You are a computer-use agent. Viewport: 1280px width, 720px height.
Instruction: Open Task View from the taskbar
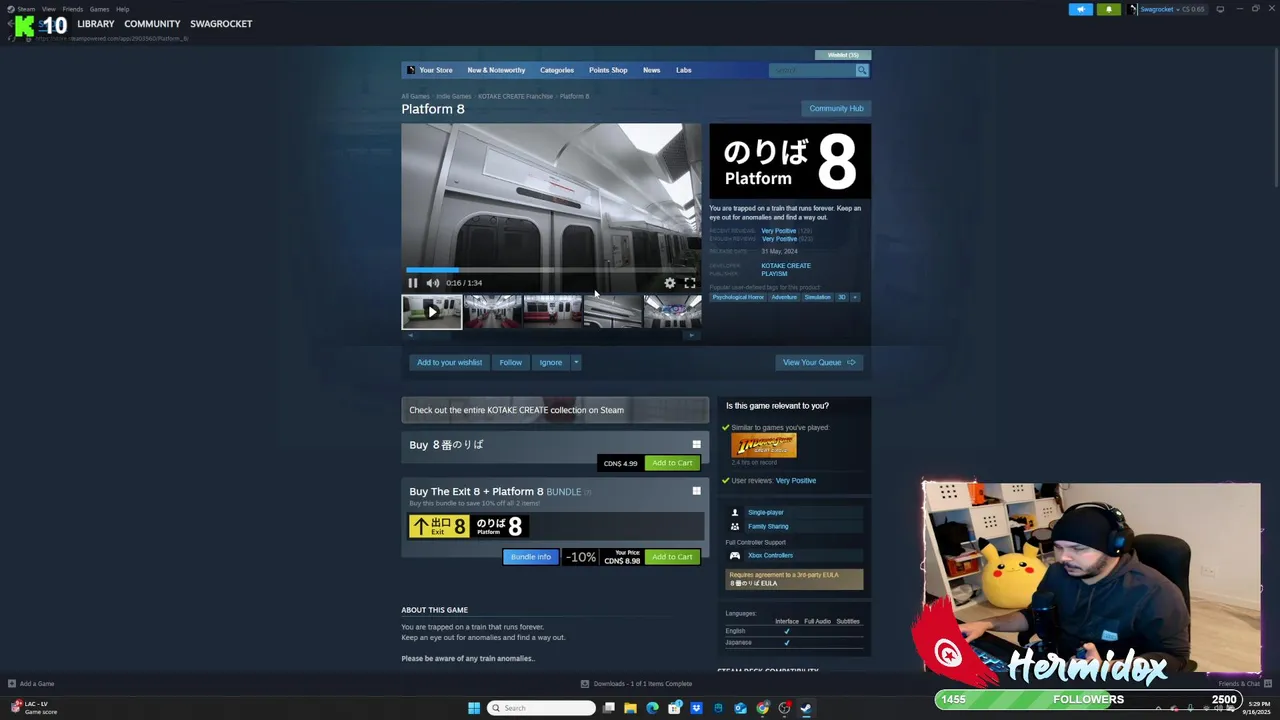608,708
